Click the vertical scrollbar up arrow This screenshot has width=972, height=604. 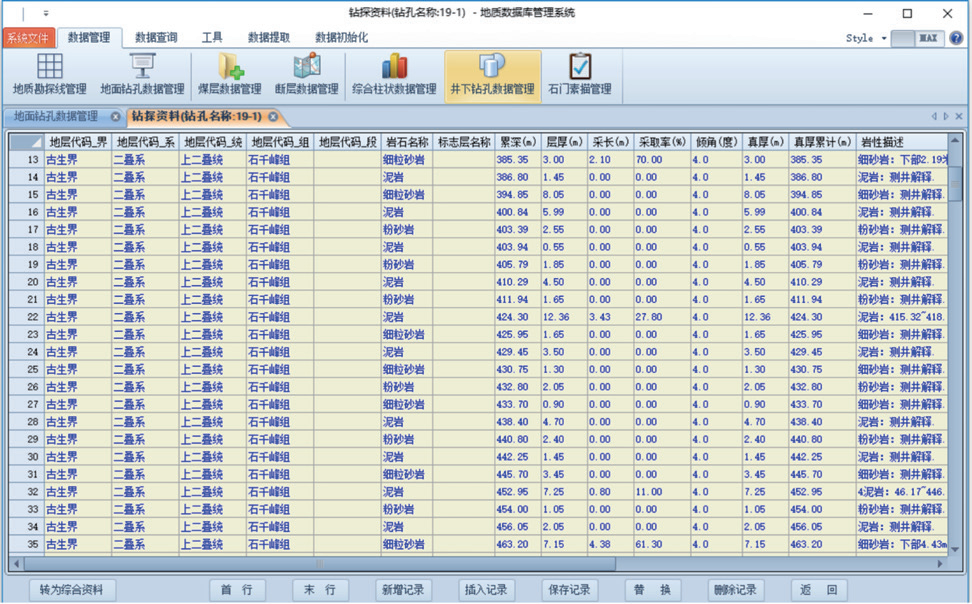[x=955, y=141]
